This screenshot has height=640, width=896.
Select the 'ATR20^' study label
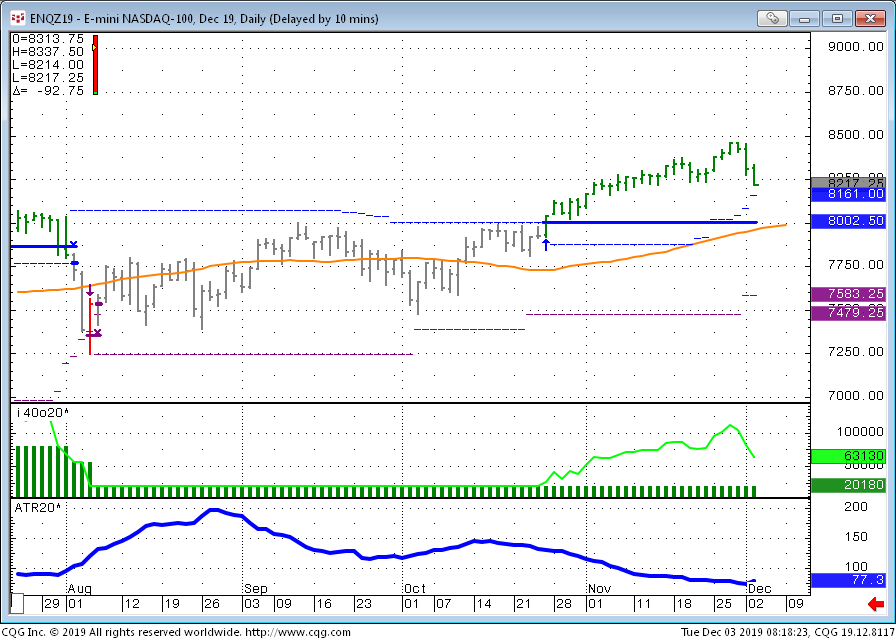point(38,507)
